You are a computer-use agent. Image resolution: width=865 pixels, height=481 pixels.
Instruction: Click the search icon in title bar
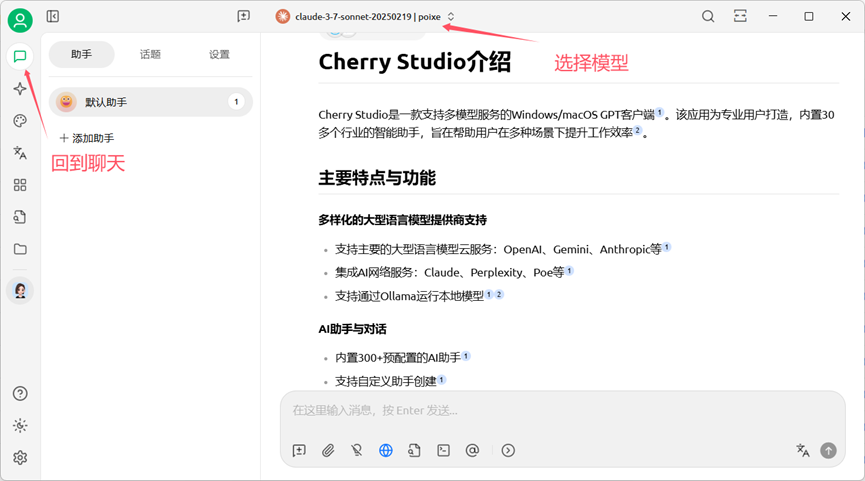click(708, 17)
